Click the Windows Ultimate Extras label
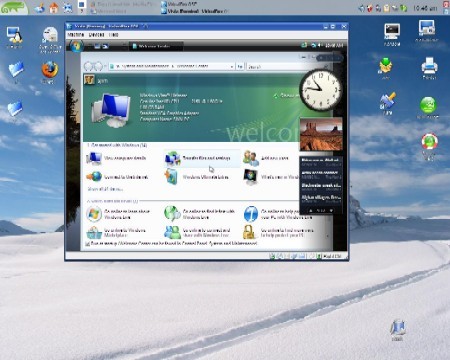 (206, 177)
